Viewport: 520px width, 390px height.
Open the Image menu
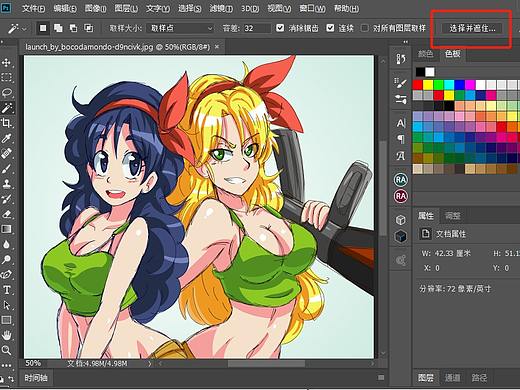pos(95,8)
